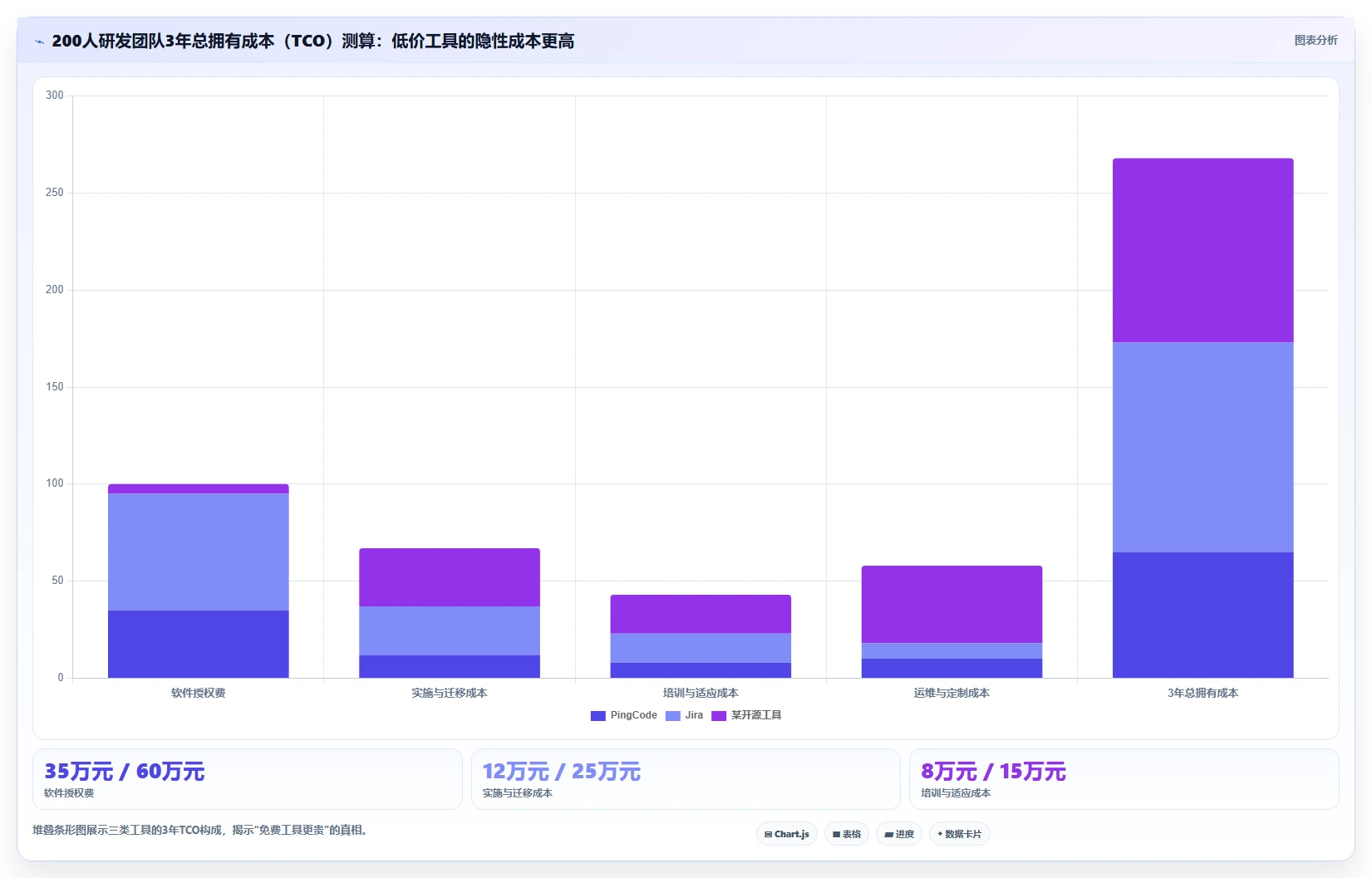
Task: Click the 数据卡片 pill tag
Action: click(x=959, y=834)
